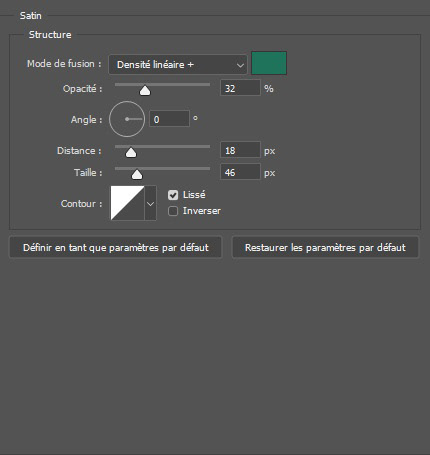Click the Distance slider handle
Viewport: 430px width, 455px height.
[x=131, y=152]
